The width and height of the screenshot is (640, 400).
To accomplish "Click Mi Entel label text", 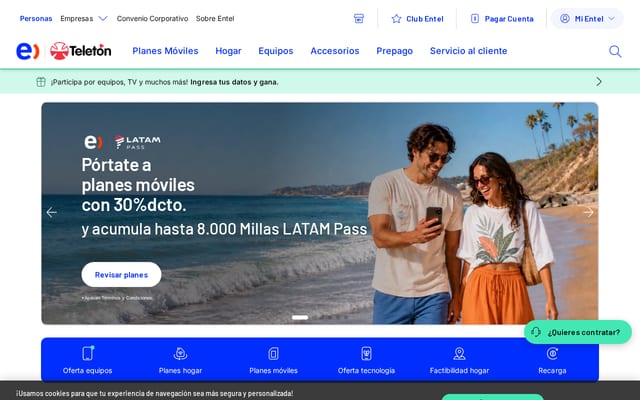I will coord(589,19).
